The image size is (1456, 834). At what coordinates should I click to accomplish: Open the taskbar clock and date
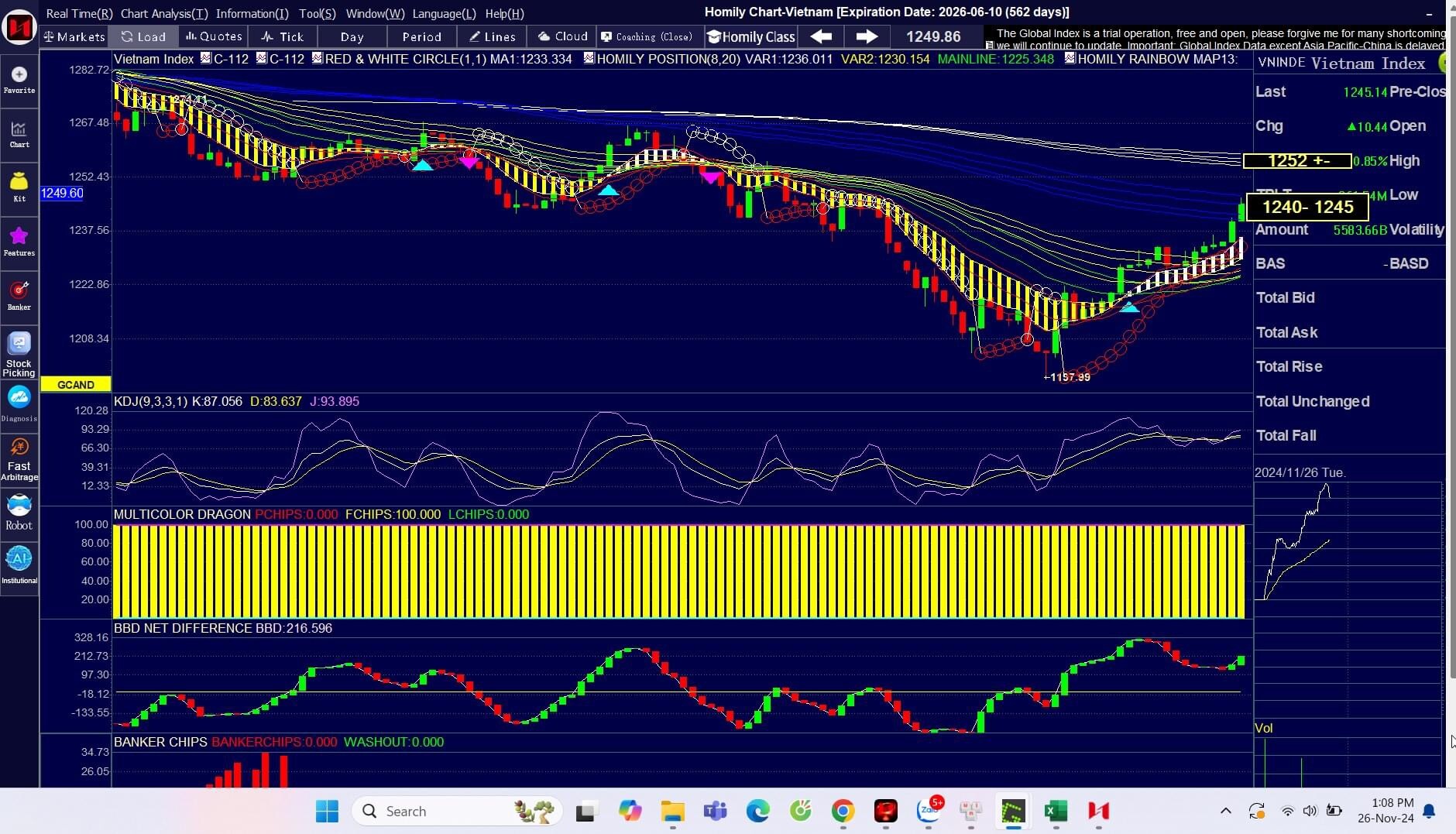tap(1386, 811)
